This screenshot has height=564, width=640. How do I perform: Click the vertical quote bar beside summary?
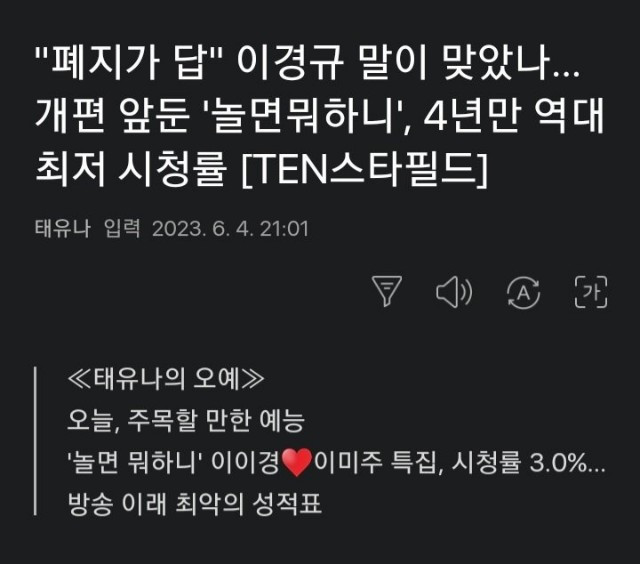pyautogui.click(x=36, y=441)
